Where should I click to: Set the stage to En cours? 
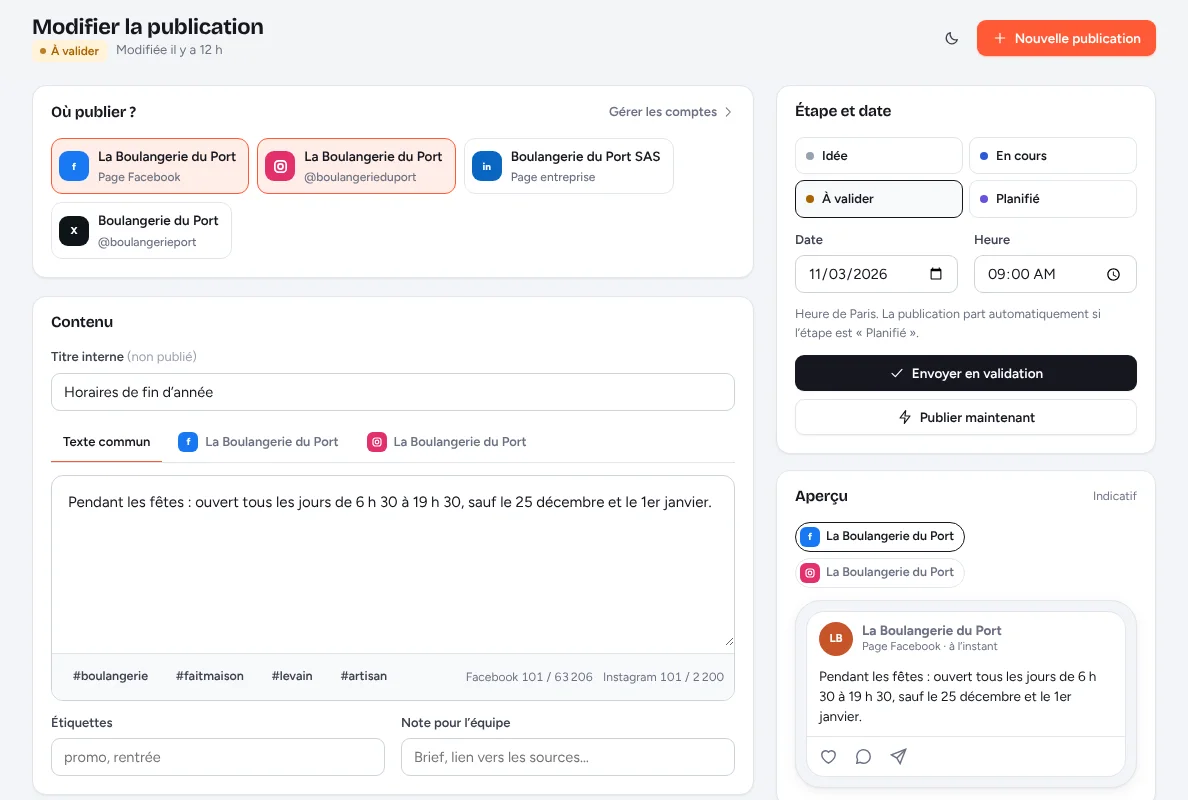point(1052,155)
